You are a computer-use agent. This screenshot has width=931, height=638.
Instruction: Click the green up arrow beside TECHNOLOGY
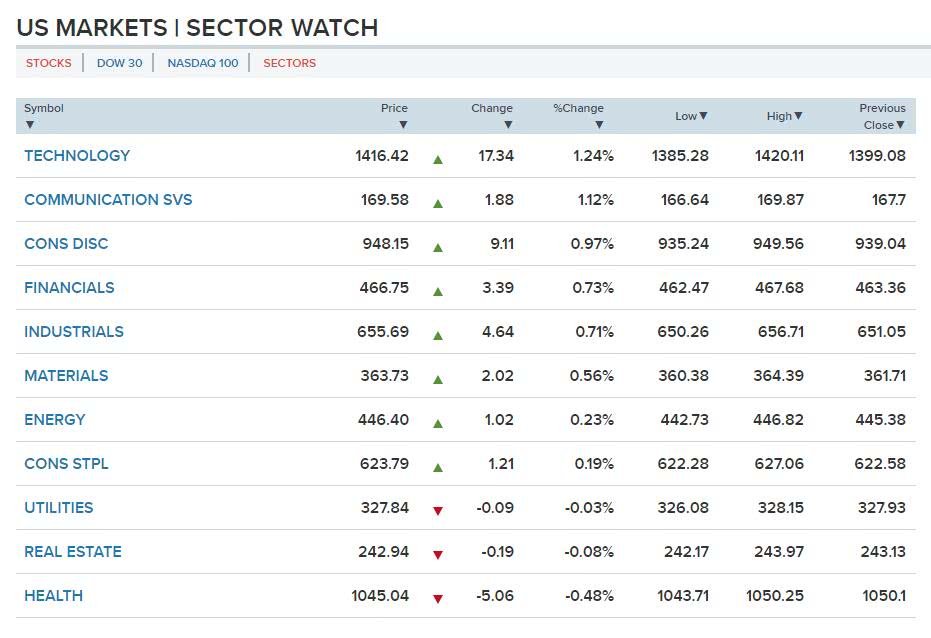click(x=437, y=158)
